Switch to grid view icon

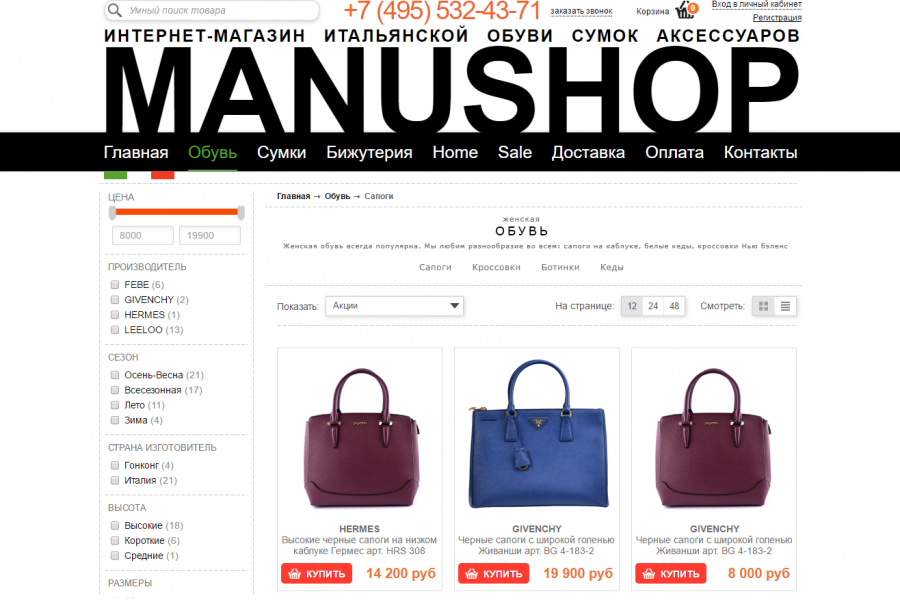763,306
